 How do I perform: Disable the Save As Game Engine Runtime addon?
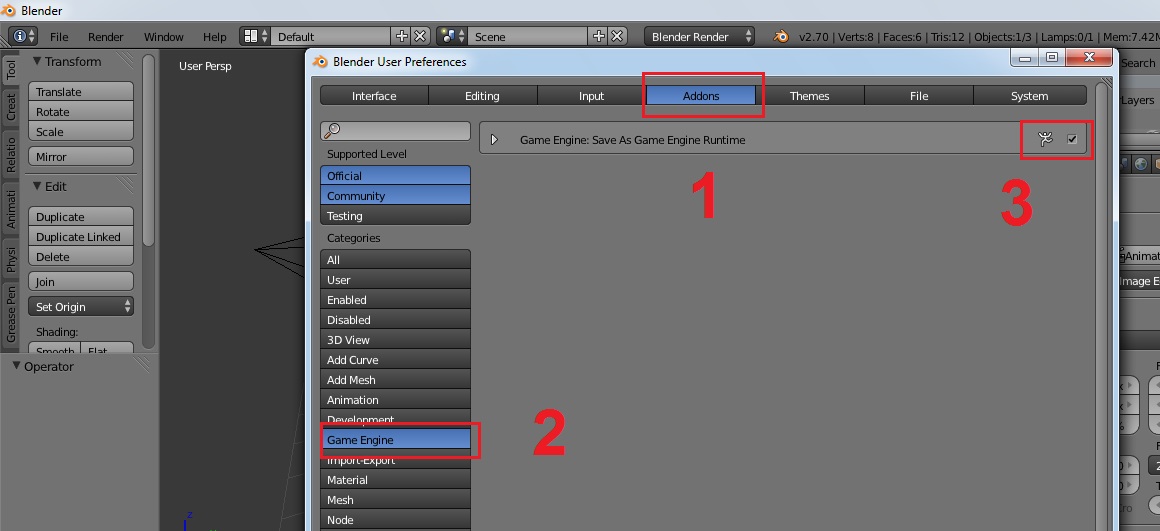pos(1072,138)
